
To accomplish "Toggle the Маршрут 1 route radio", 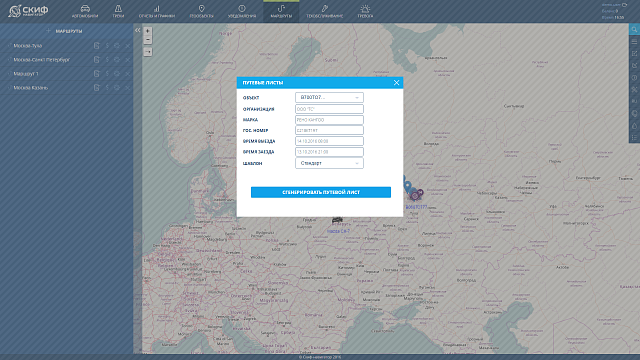I will point(9,74).
